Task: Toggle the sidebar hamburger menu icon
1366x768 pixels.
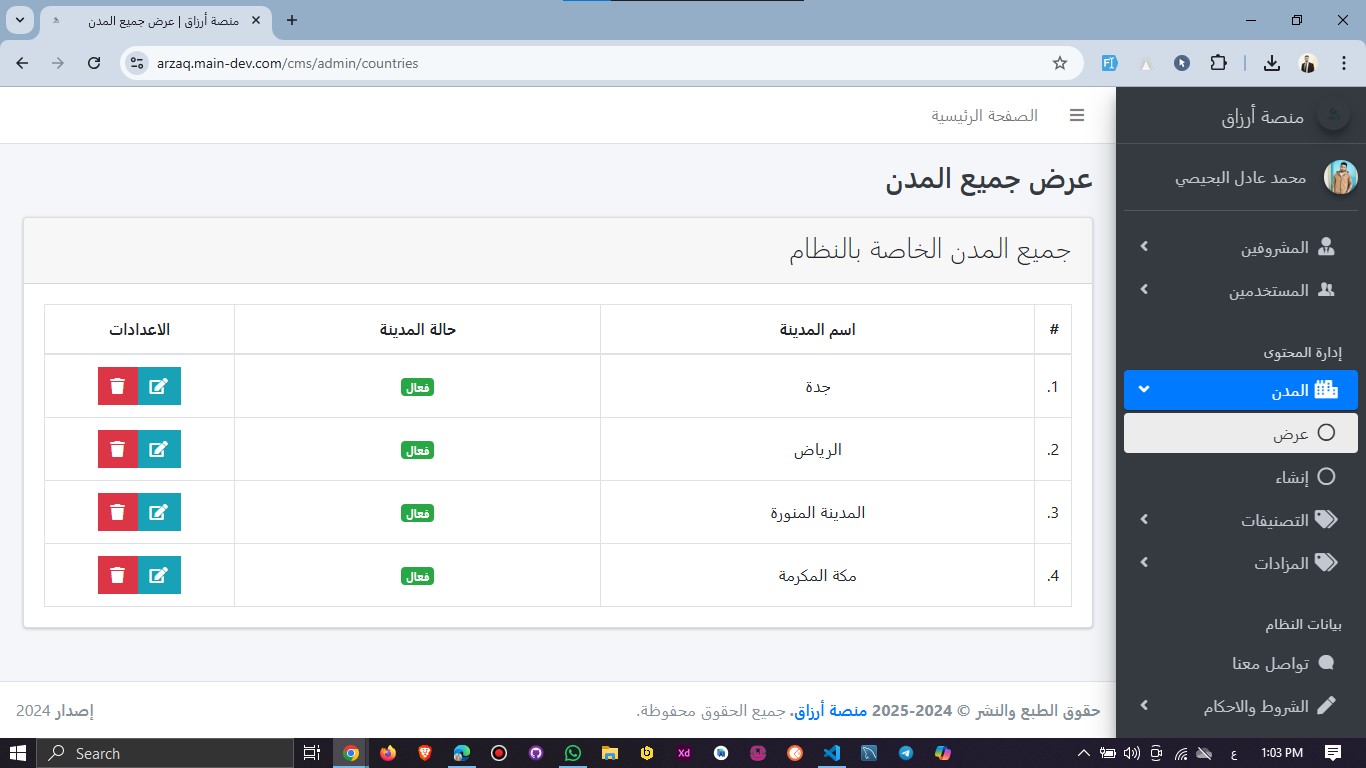Action: pyautogui.click(x=1077, y=116)
